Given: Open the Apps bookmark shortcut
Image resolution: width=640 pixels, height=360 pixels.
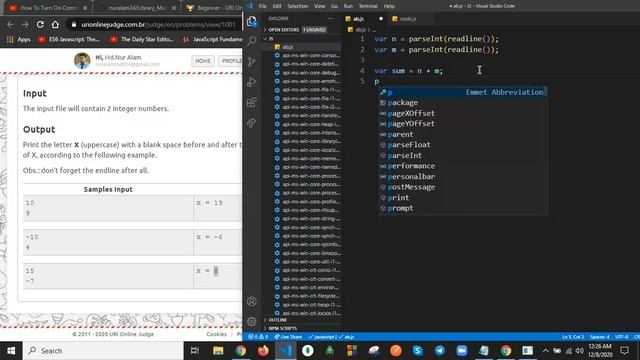Looking at the screenshot, I should tap(19, 39).
